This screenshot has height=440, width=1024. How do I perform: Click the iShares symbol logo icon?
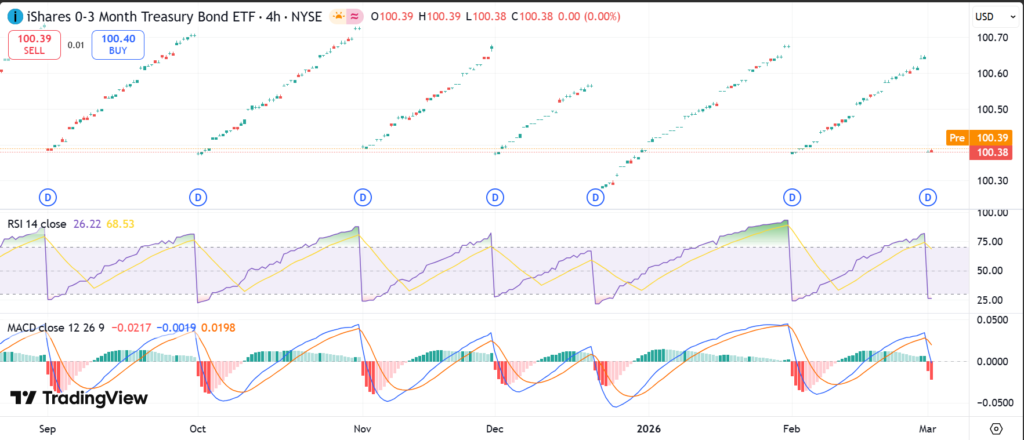pos(10,16)
